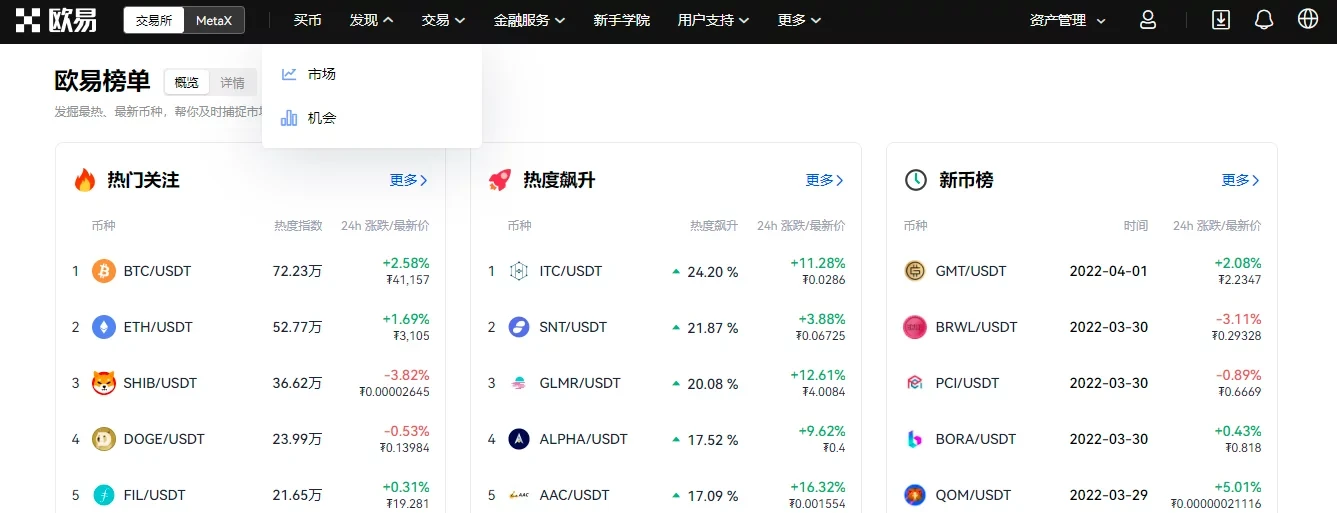
Task: Open the ETH/USDT pair
Action: click(156, 327)
